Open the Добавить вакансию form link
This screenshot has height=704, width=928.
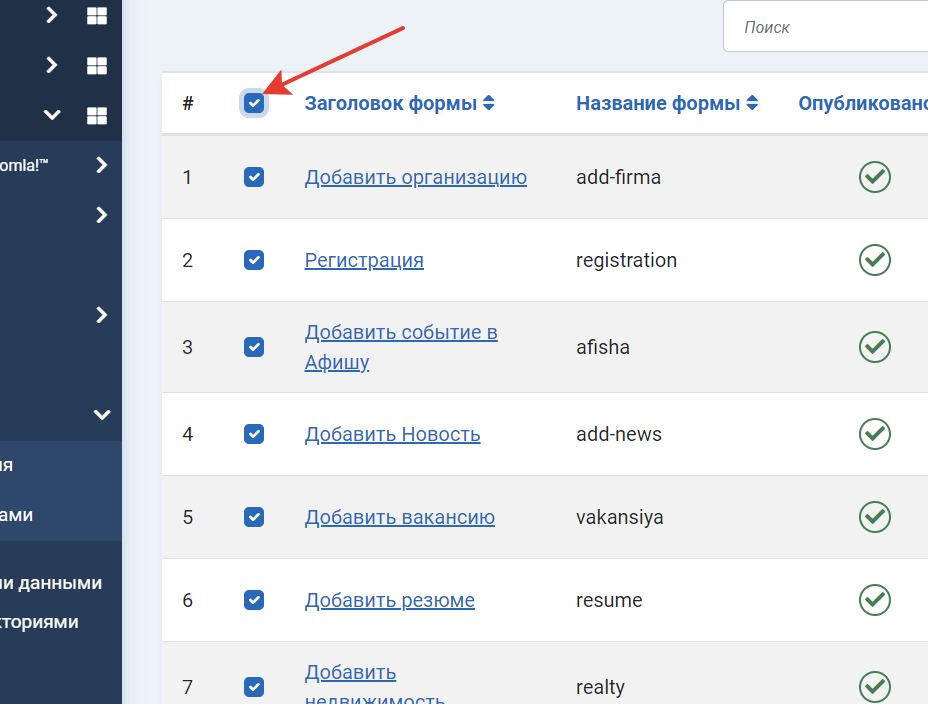pos(399,517)
